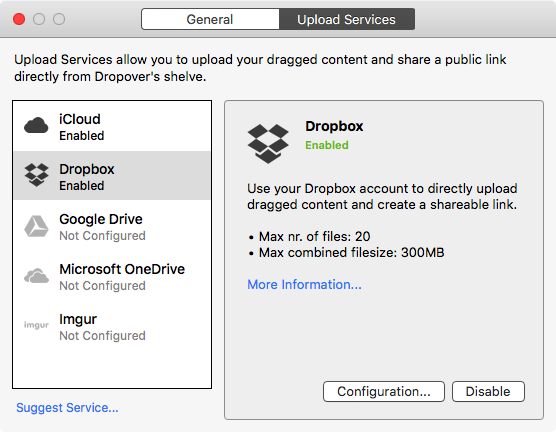Click 'Max nr. of files: 20' text
Image resolution: width=556 pixels, height=432 pixels.
tap(315, 237)
